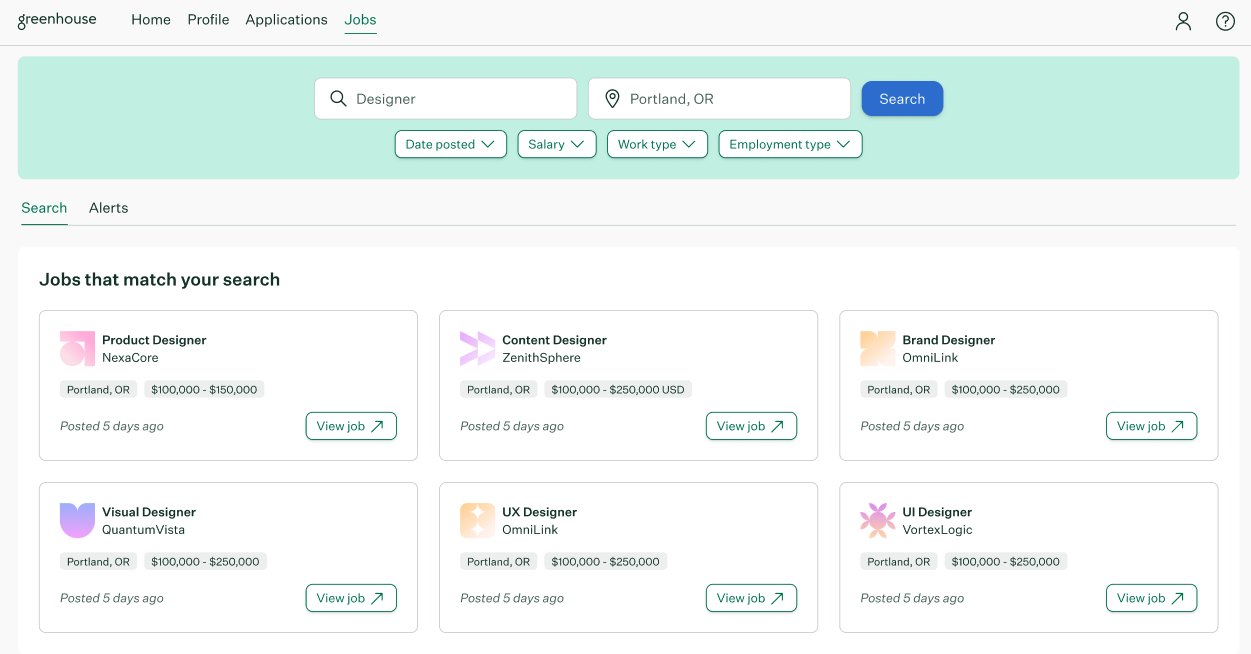Click the 'Jobs that match your search' heading
This screenshot has height=654, width=1251.
[x=159, y=280]
